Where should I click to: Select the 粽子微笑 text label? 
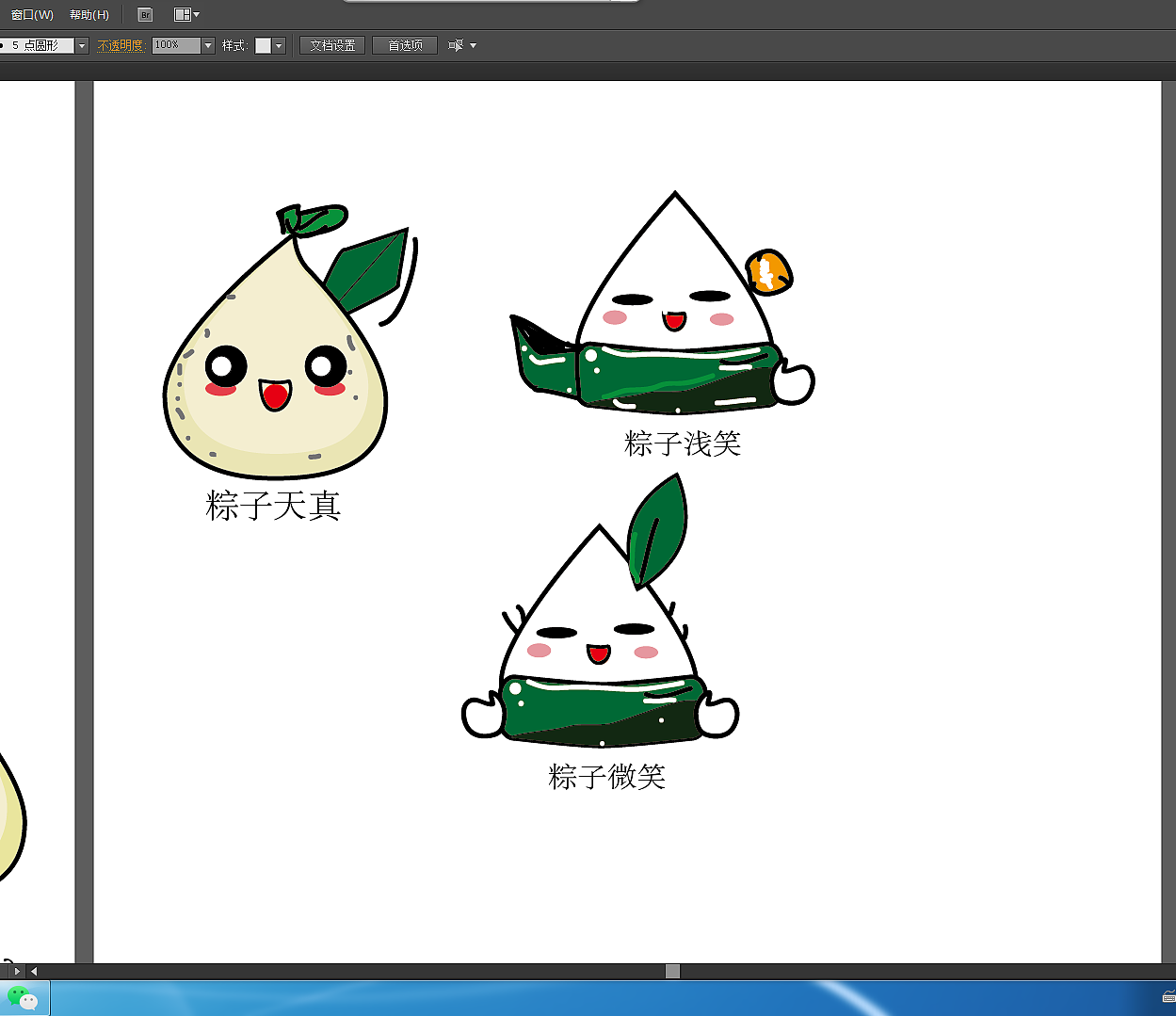click(x=607, y=776)
